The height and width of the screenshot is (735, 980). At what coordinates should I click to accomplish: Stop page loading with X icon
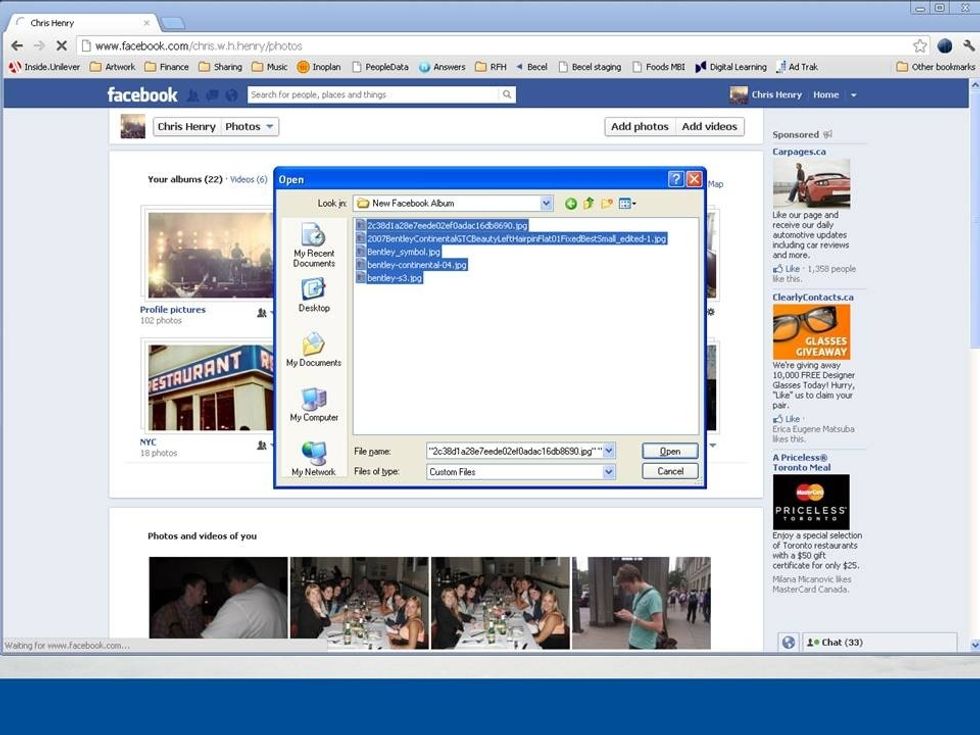coord(61,46)
